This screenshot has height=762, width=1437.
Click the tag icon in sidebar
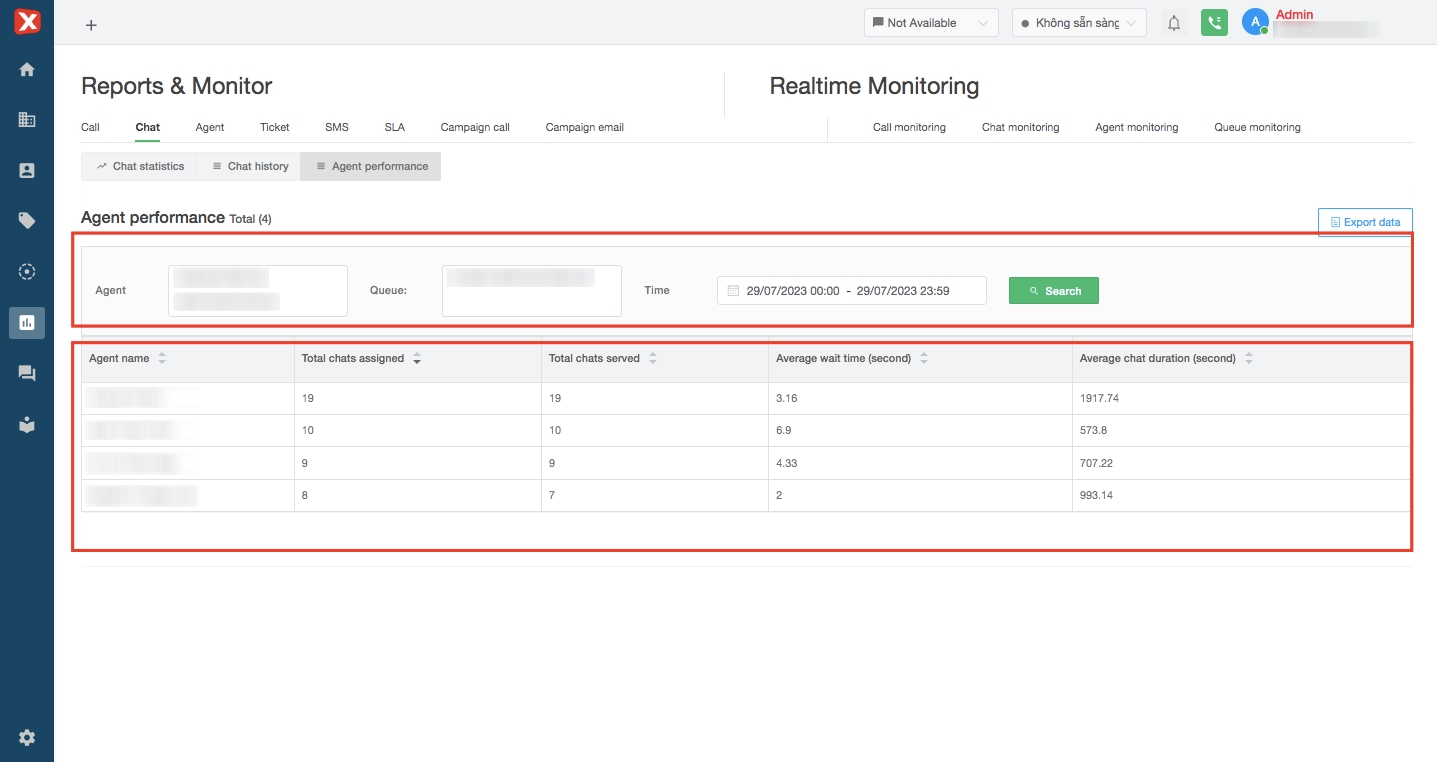27,221
